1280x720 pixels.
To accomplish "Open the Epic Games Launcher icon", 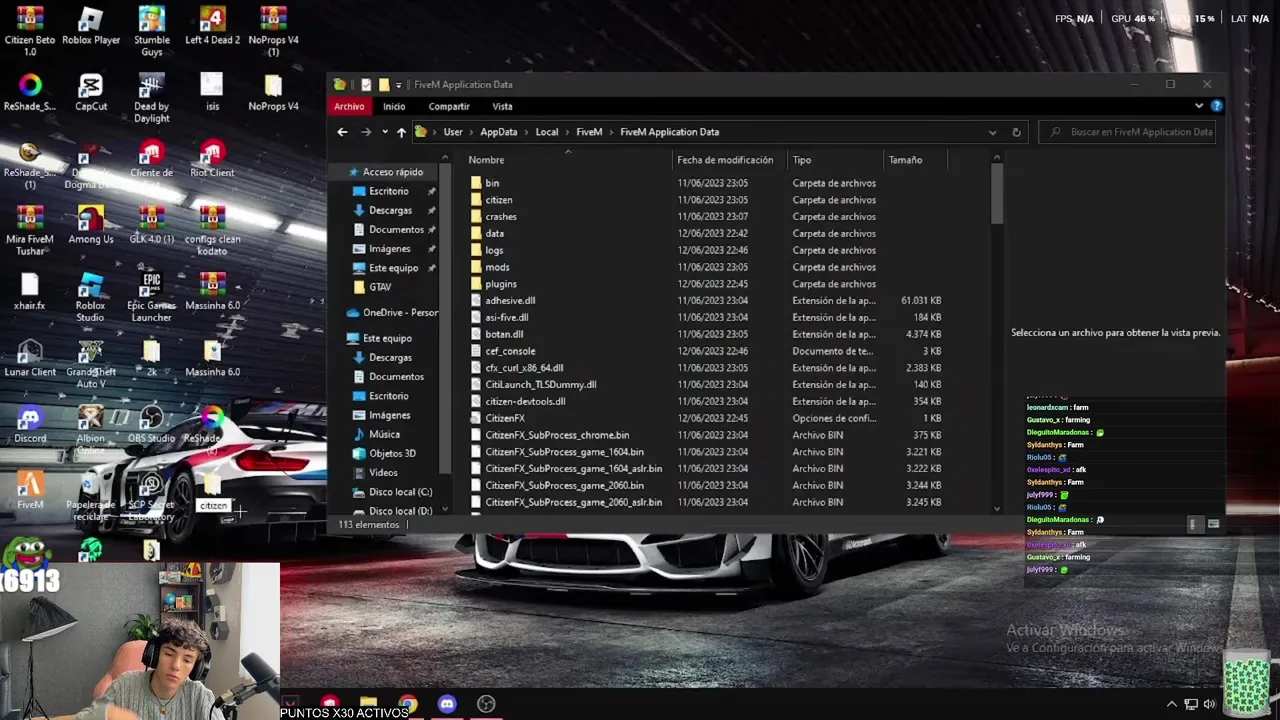I will (152, 297).
